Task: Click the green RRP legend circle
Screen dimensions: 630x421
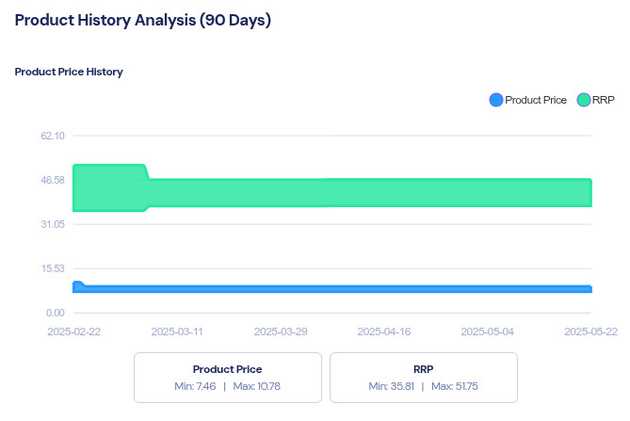Action: [583, 100]
